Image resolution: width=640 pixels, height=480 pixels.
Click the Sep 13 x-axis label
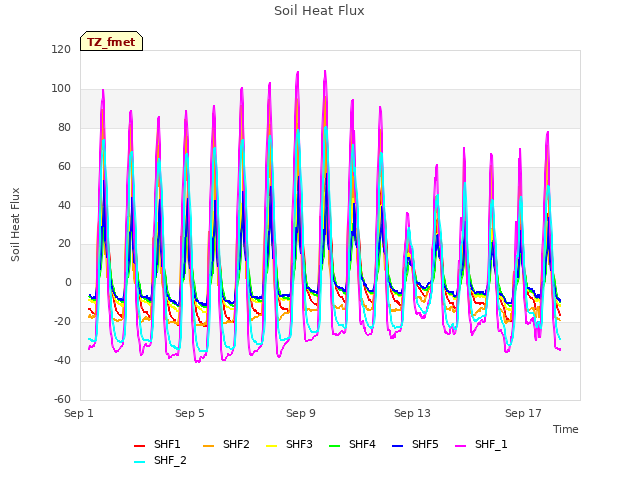click(x=412, y=413)
